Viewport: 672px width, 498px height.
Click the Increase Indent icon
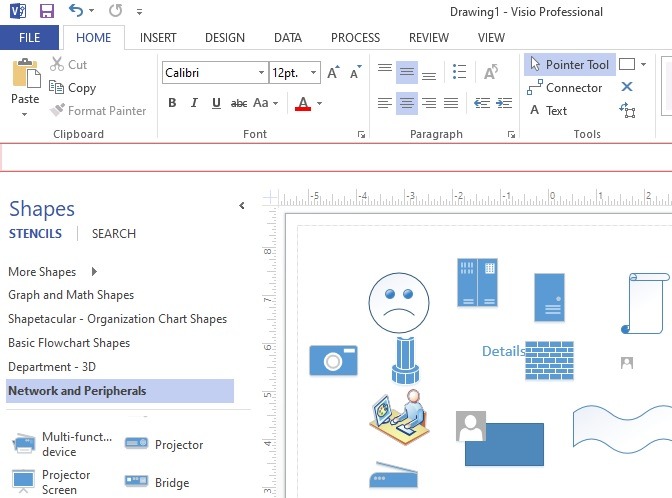504,103
